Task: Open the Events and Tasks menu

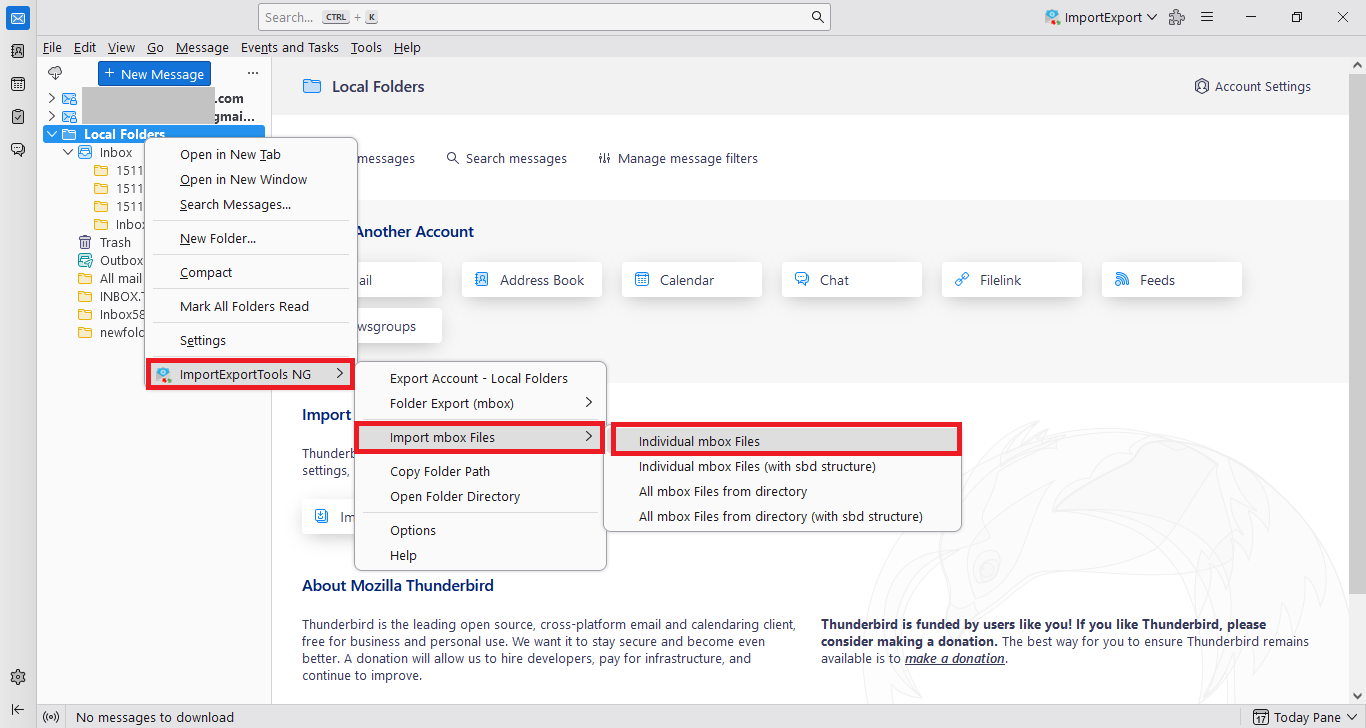Action: [x=289, y=47]
